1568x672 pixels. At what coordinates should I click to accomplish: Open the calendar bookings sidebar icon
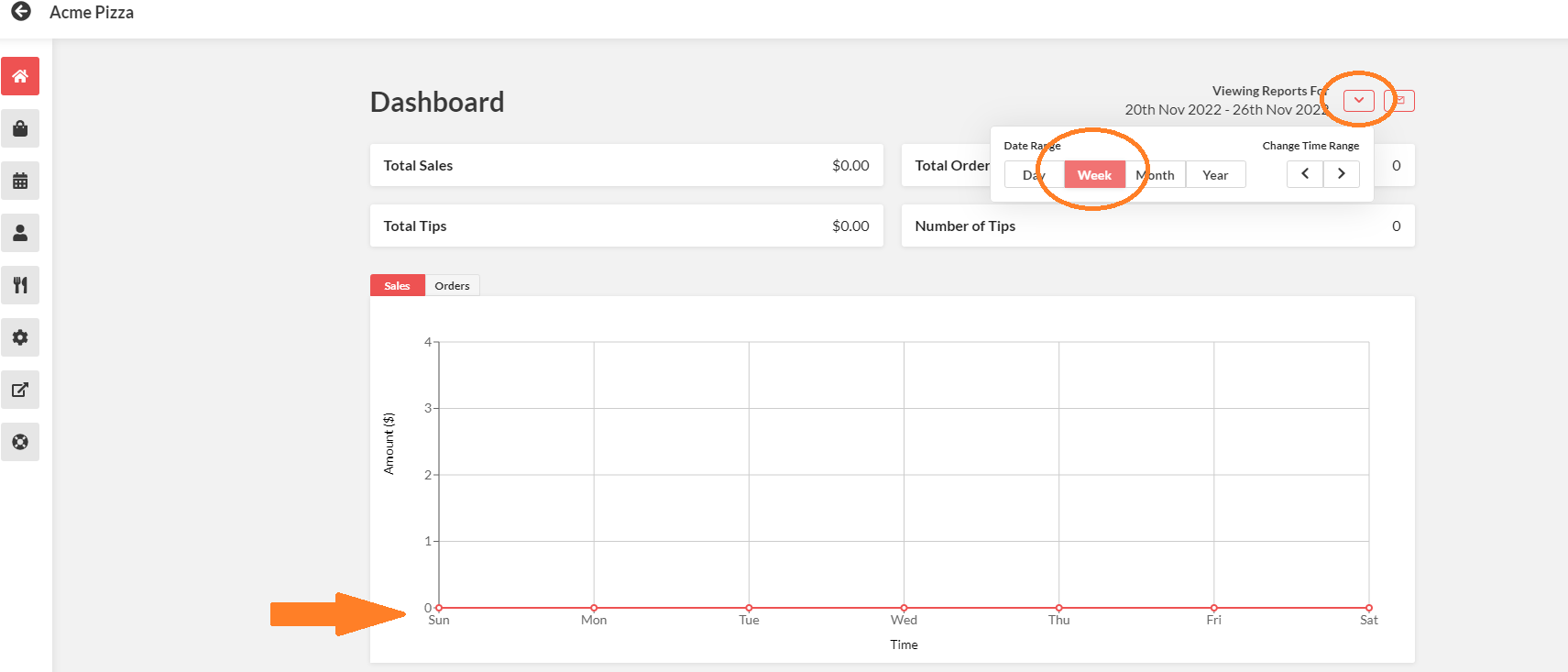click(x=20, y=181)
